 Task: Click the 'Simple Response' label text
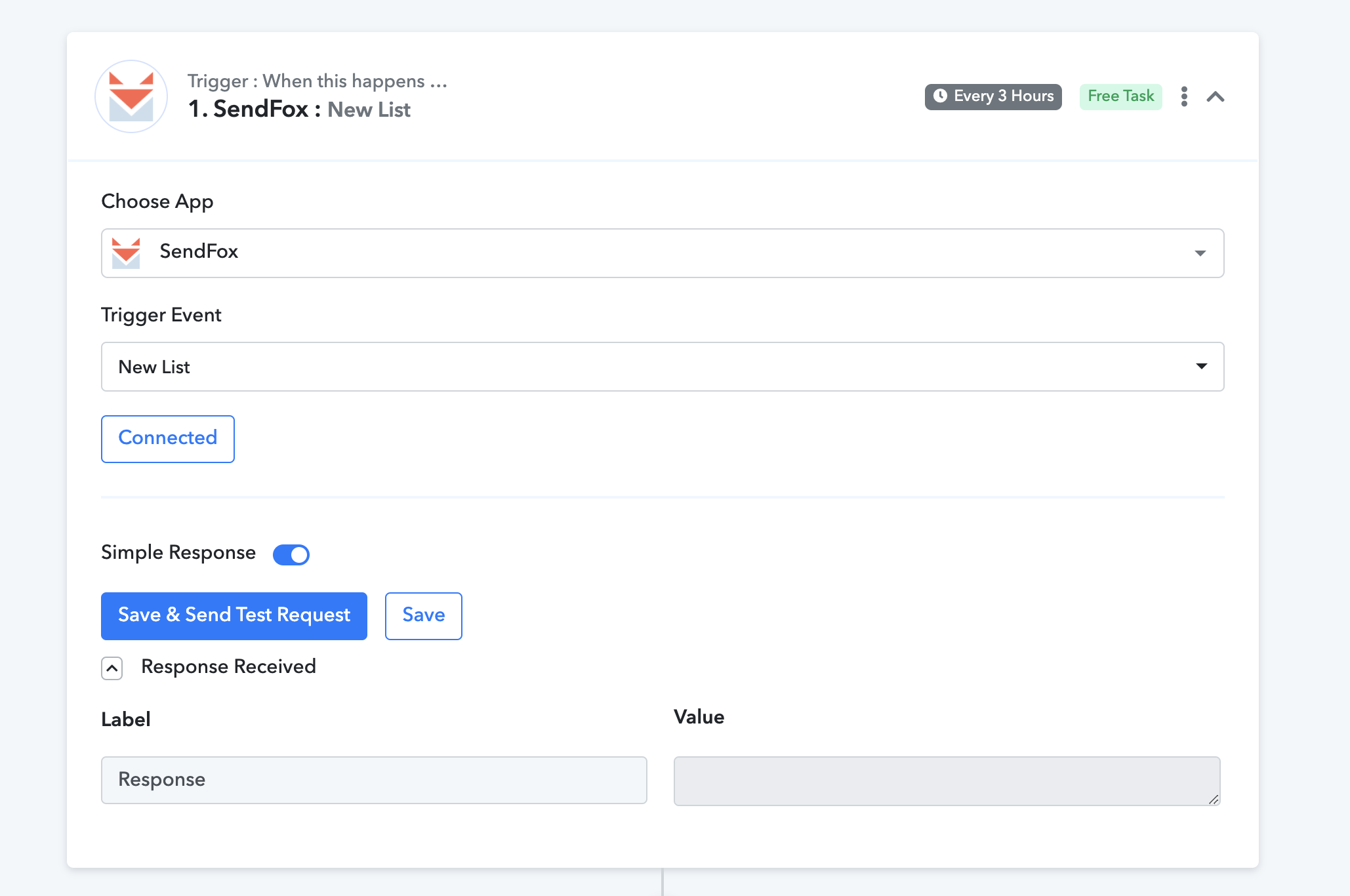click(178, 553)
